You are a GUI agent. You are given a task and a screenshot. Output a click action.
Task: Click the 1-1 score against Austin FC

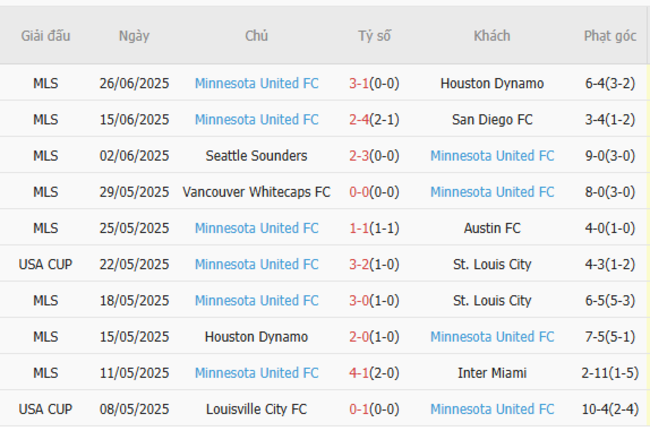[359, 228]
